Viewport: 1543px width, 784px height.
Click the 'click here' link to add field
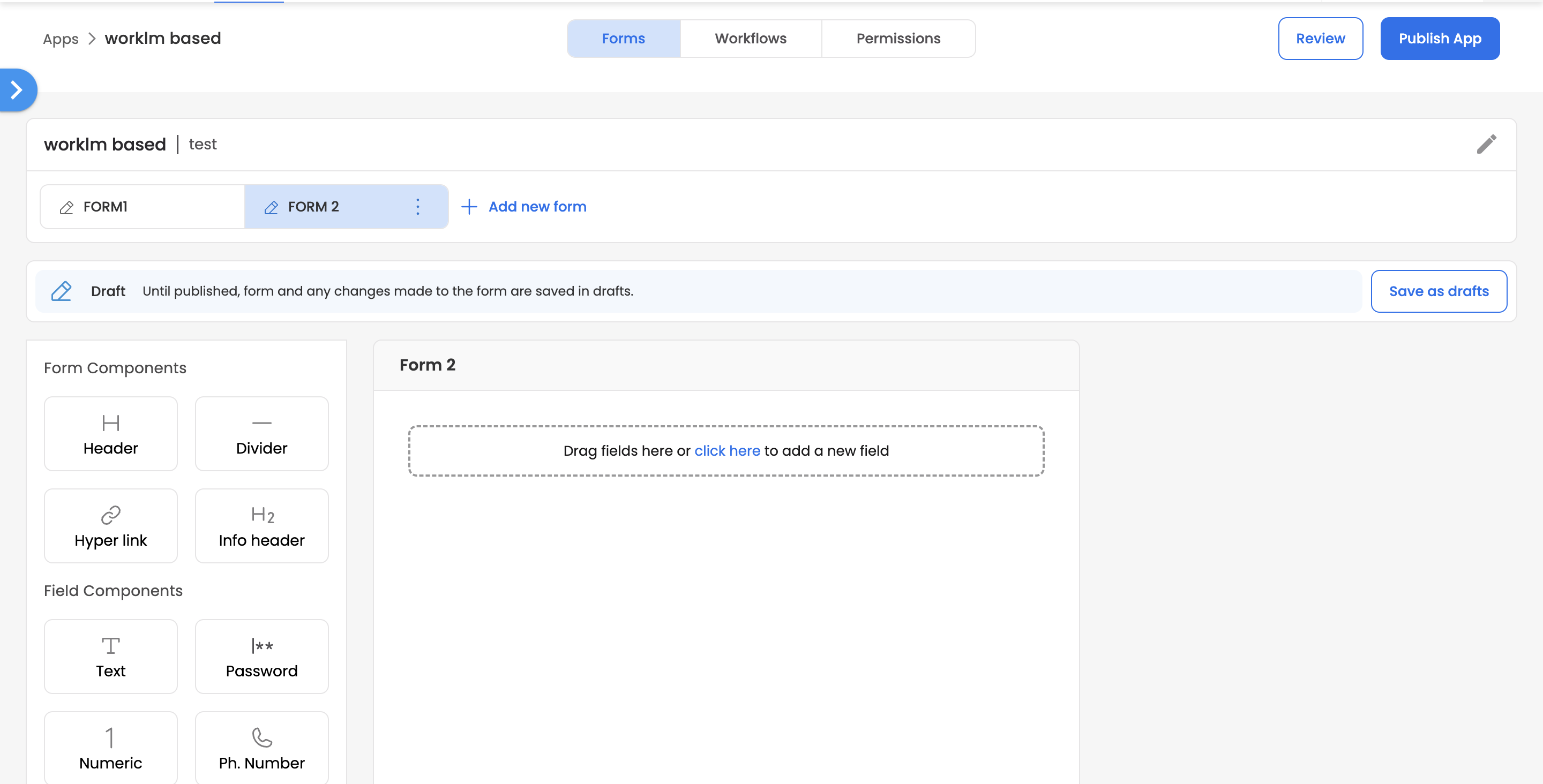[x=726, y=451]
